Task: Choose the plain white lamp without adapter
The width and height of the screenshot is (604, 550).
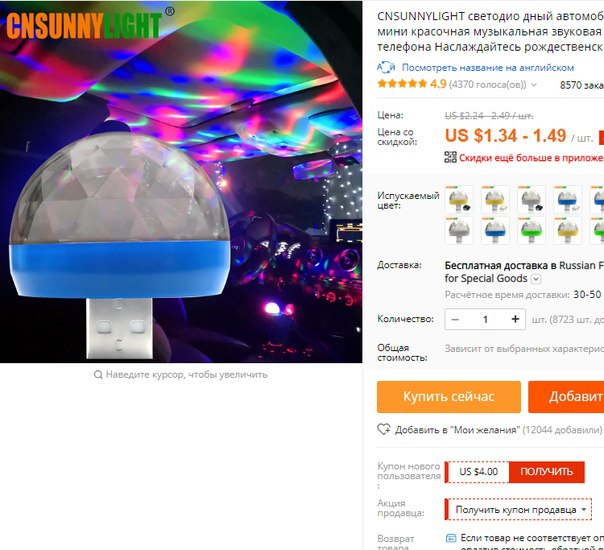Action: point(459,230)
